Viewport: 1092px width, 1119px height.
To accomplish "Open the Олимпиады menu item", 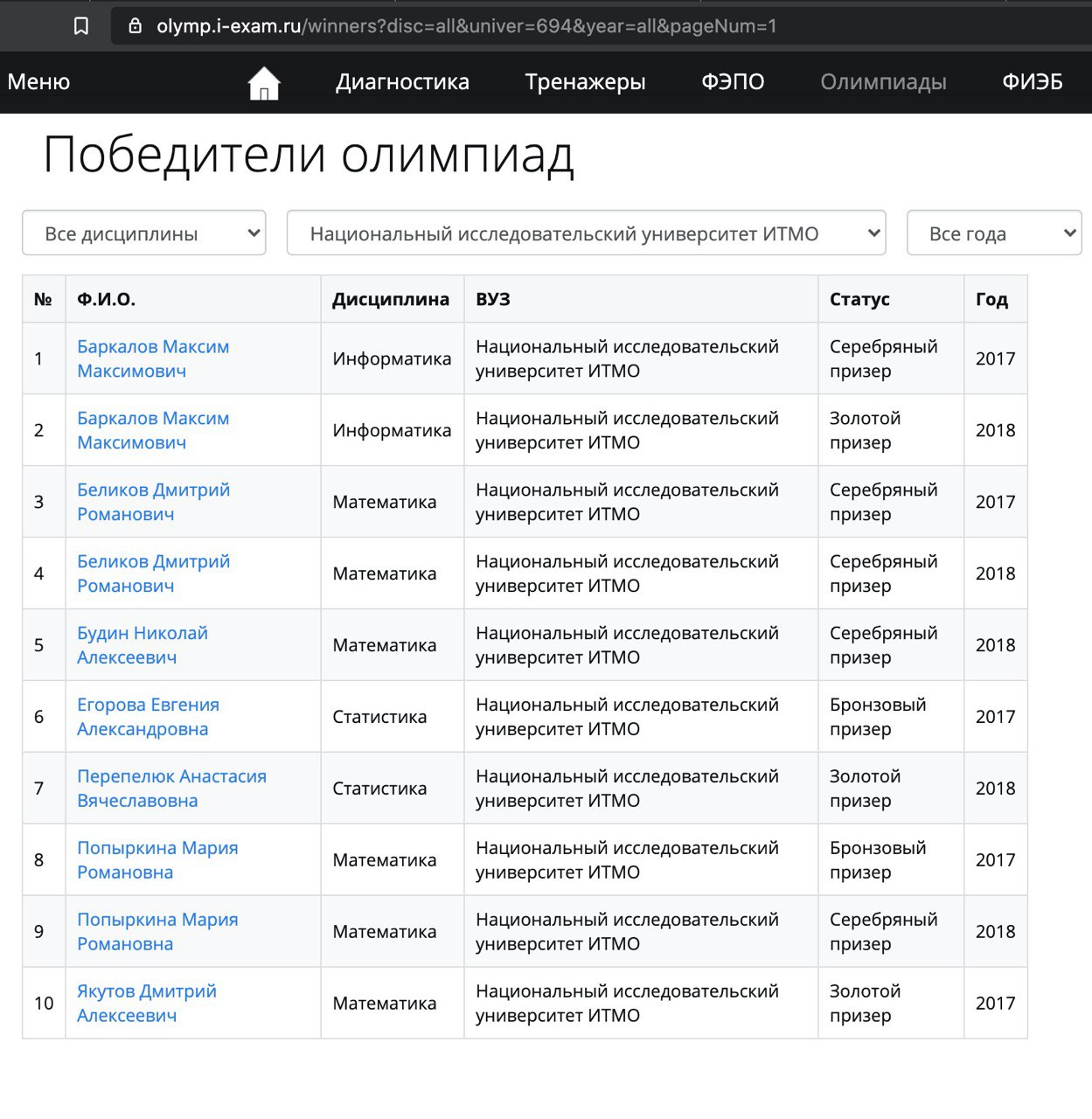I will pos(883,82).
